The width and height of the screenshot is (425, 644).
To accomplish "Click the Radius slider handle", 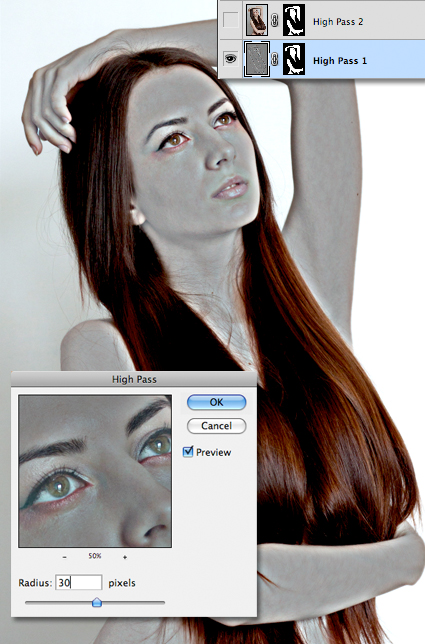I will [96, 603].
